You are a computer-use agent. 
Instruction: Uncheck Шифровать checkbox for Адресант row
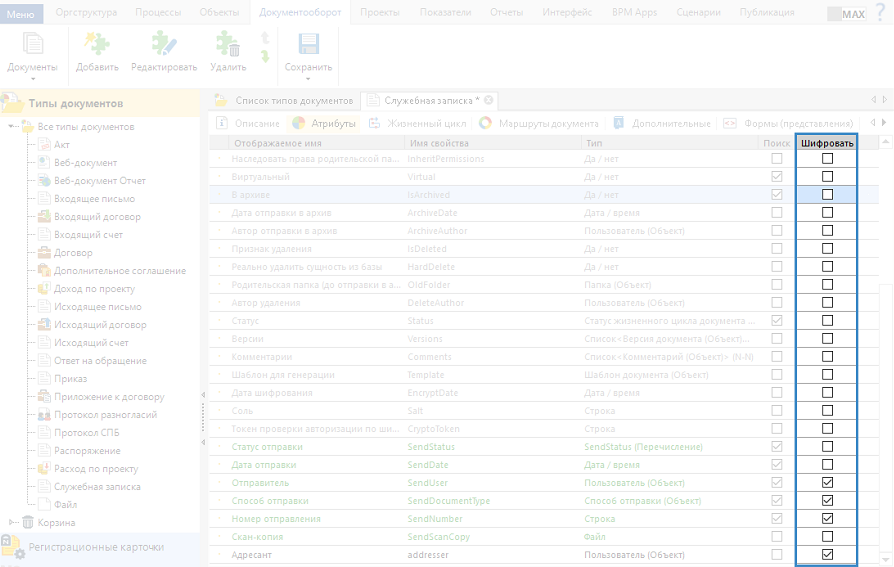[x=827, y=555]
